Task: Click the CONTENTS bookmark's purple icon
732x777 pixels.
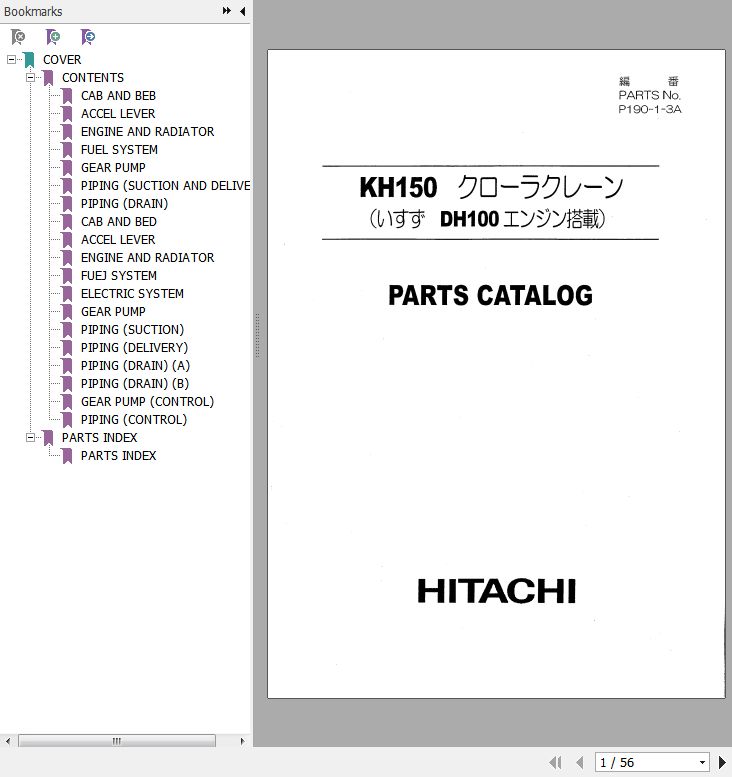Action: (x=48, y=78)
